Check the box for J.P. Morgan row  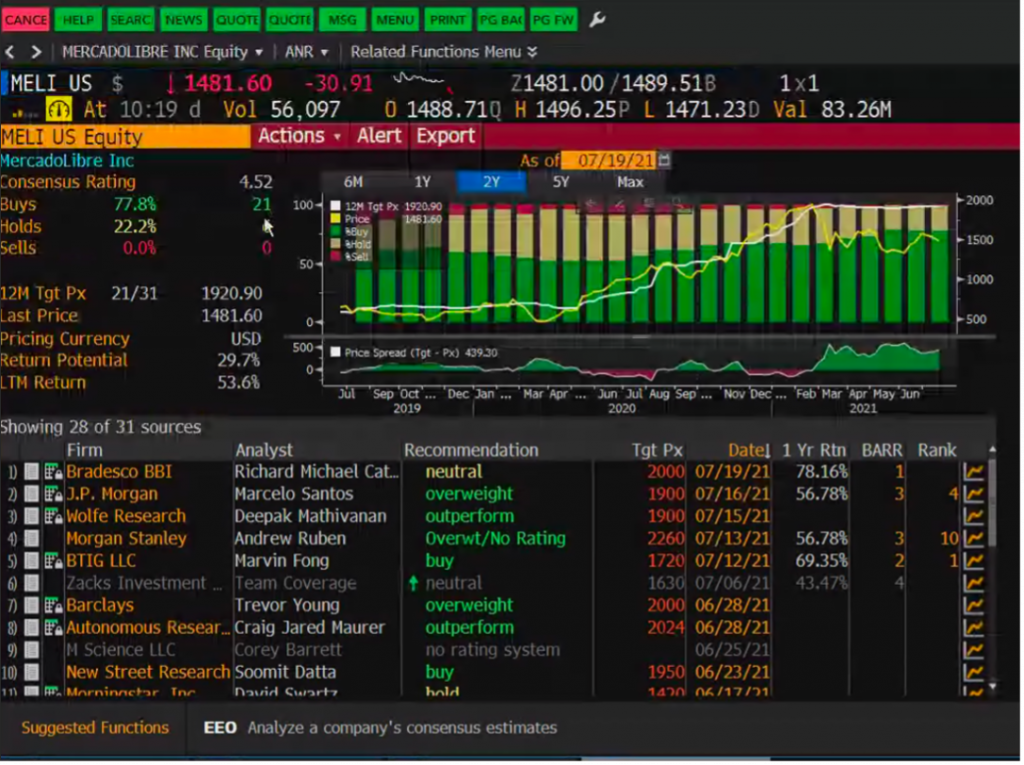pyautogui.click(x=31, y=495)
